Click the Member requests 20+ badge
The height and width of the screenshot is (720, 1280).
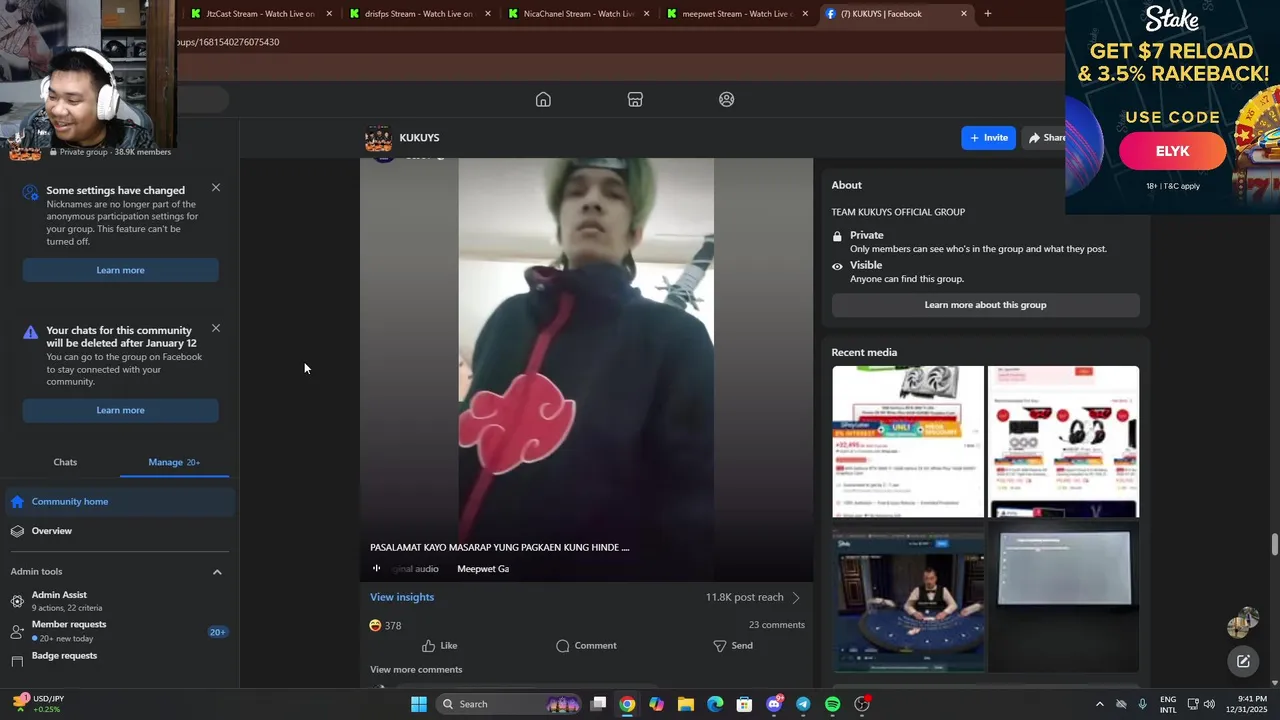[x=217, y=632]
